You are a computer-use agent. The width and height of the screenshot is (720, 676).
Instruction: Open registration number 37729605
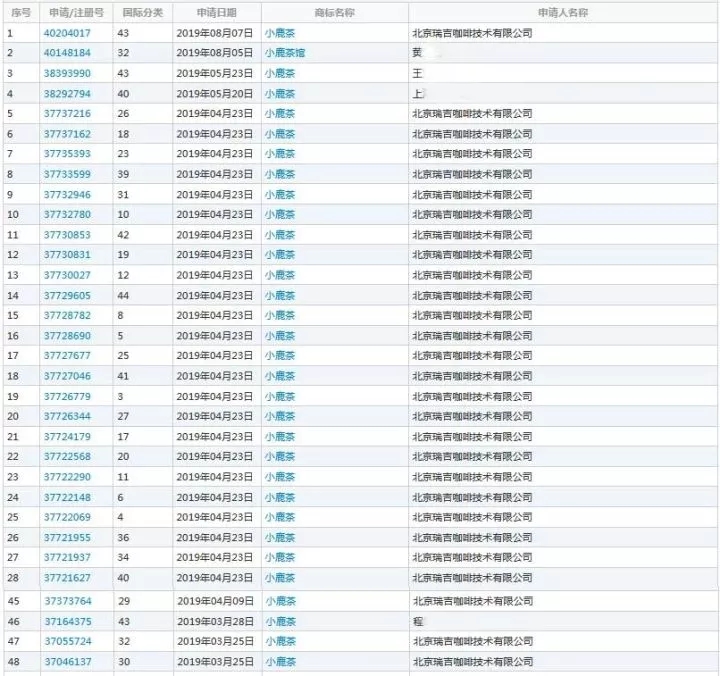[x=67, y=295]
